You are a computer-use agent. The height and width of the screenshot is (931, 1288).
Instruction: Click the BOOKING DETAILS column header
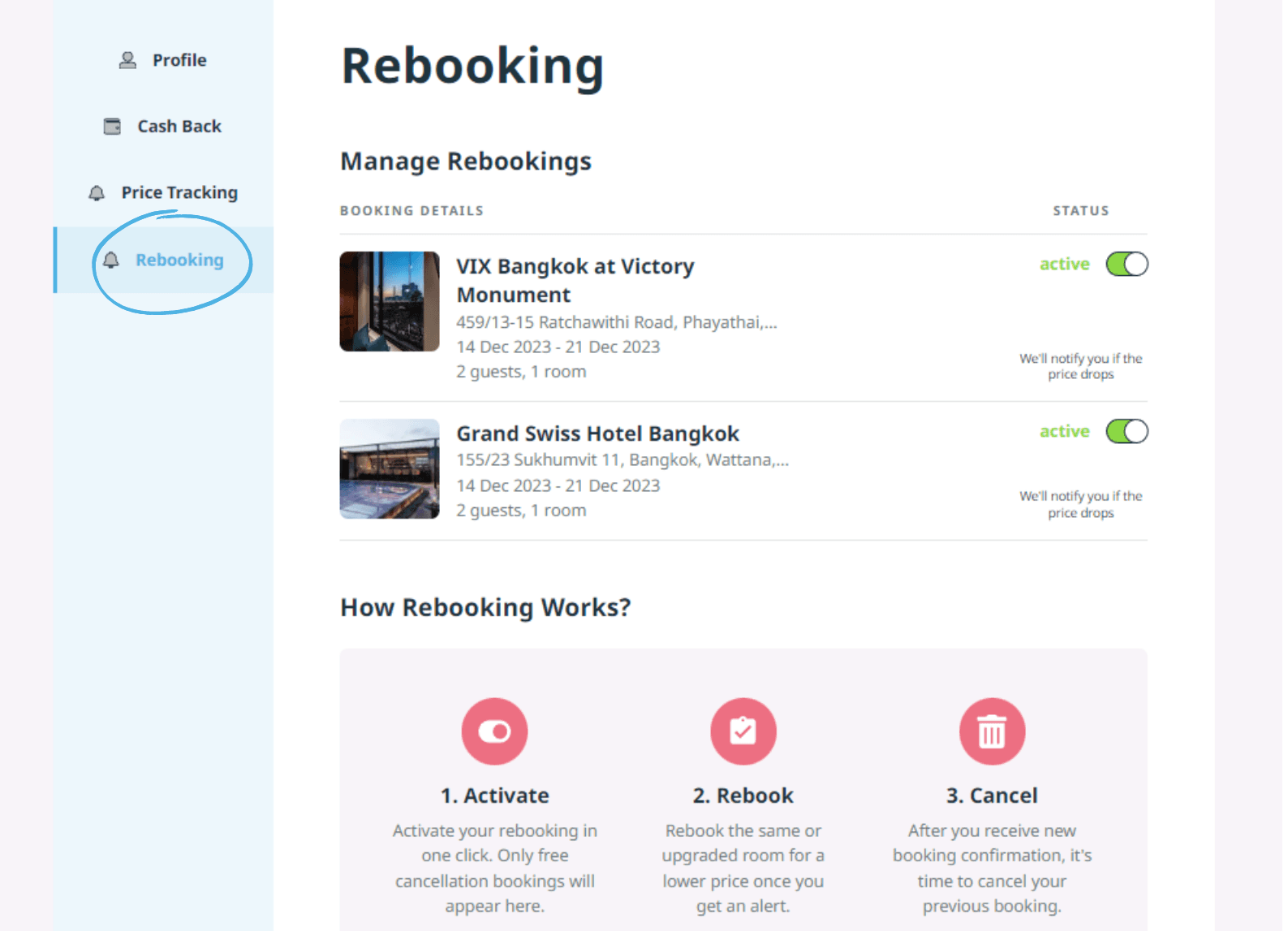click(x=411, y=211)
